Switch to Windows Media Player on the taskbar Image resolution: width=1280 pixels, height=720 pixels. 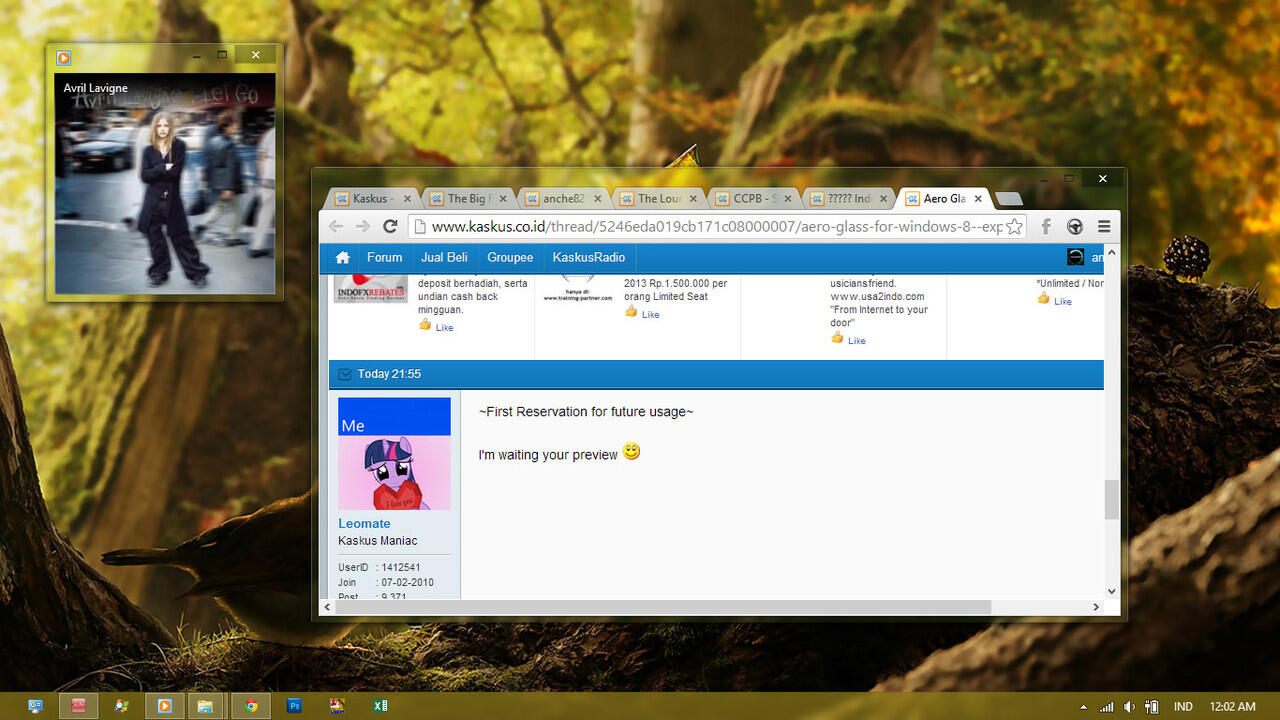(164, 706)
